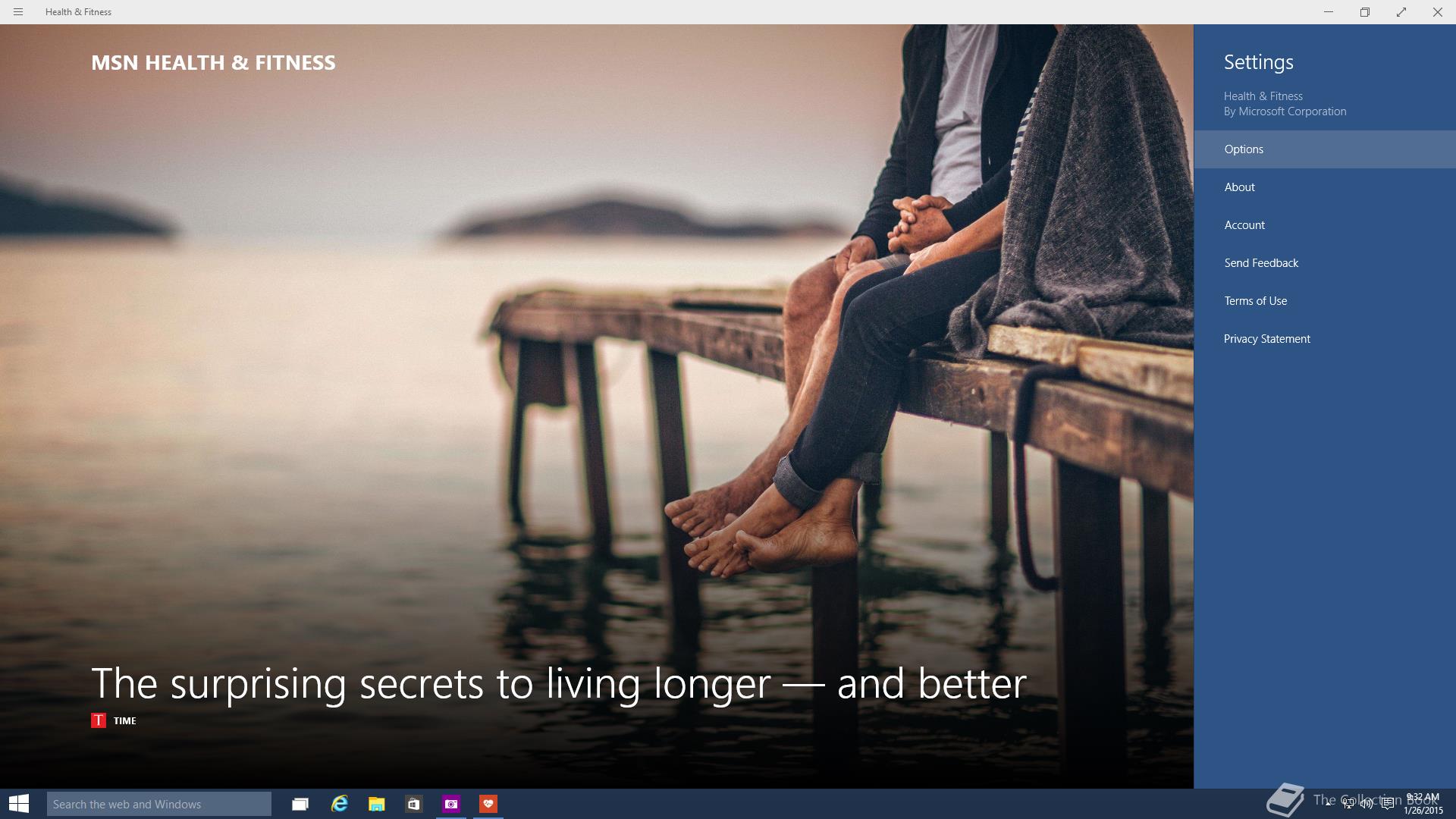Click the MSN Health & Fitness heading
This screenshot has width=1456, height=819.
pyautogui.click(x=213, y=63)
